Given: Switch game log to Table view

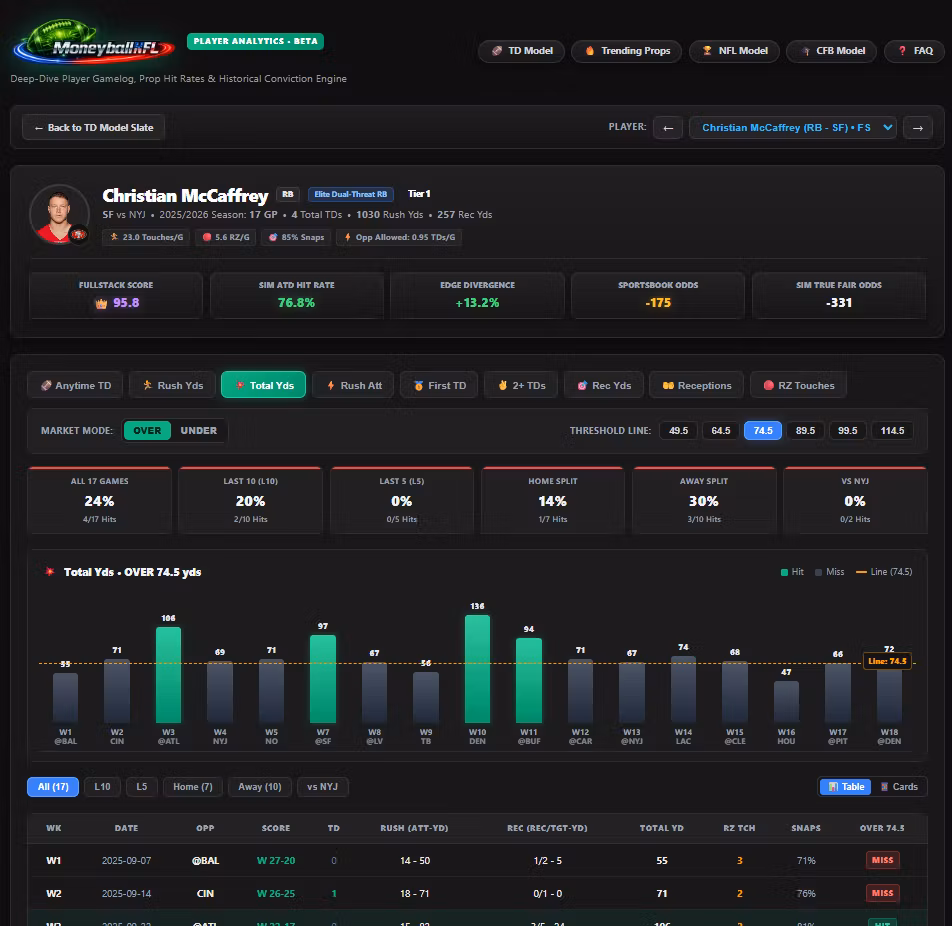Looking at the screenshot, I should pos(846,787).
